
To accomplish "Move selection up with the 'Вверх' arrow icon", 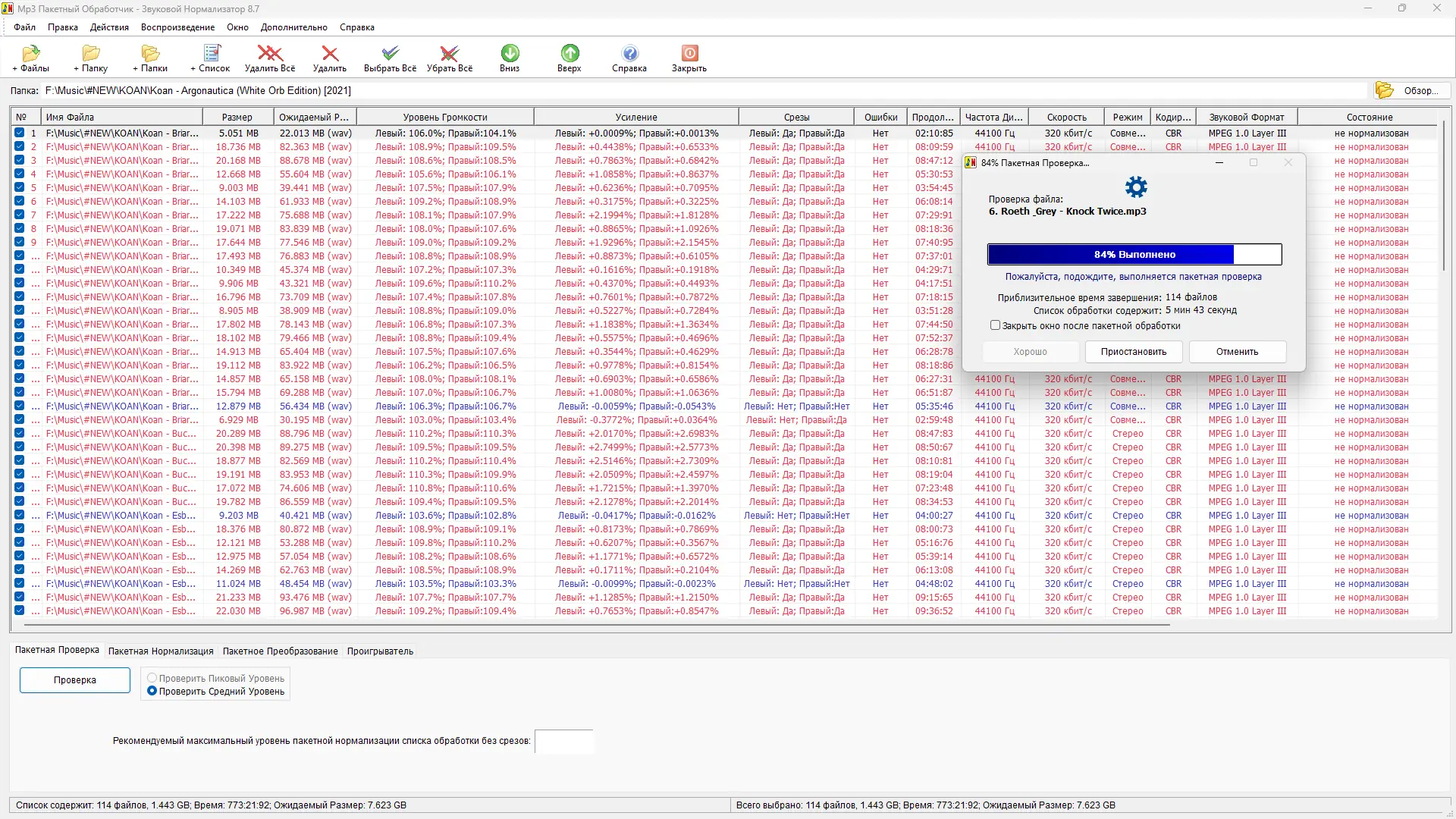I will click(x=570, y=53).
